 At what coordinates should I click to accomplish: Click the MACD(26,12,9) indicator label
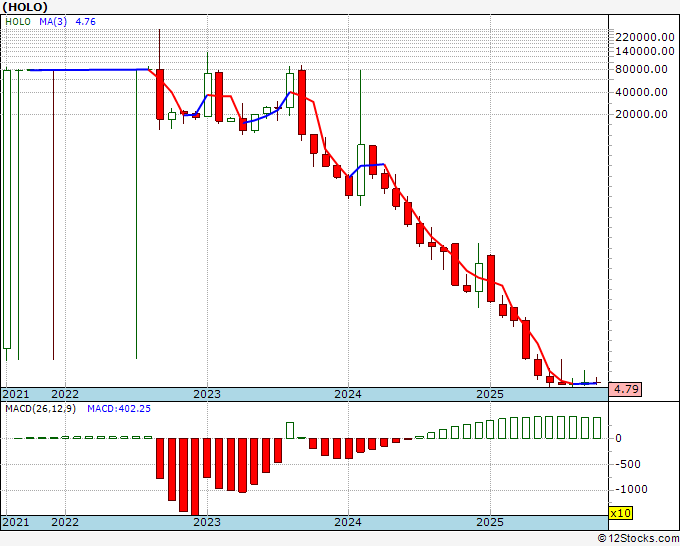(40, 409)
